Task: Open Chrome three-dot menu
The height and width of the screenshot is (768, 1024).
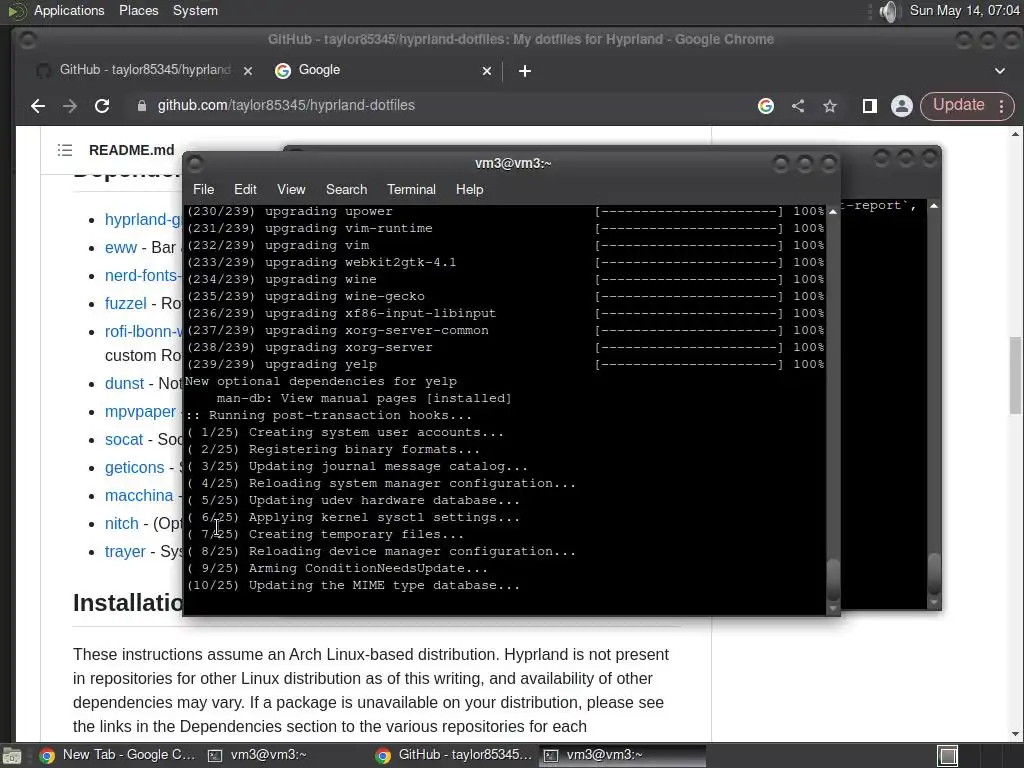Action: pos(1002,106)
